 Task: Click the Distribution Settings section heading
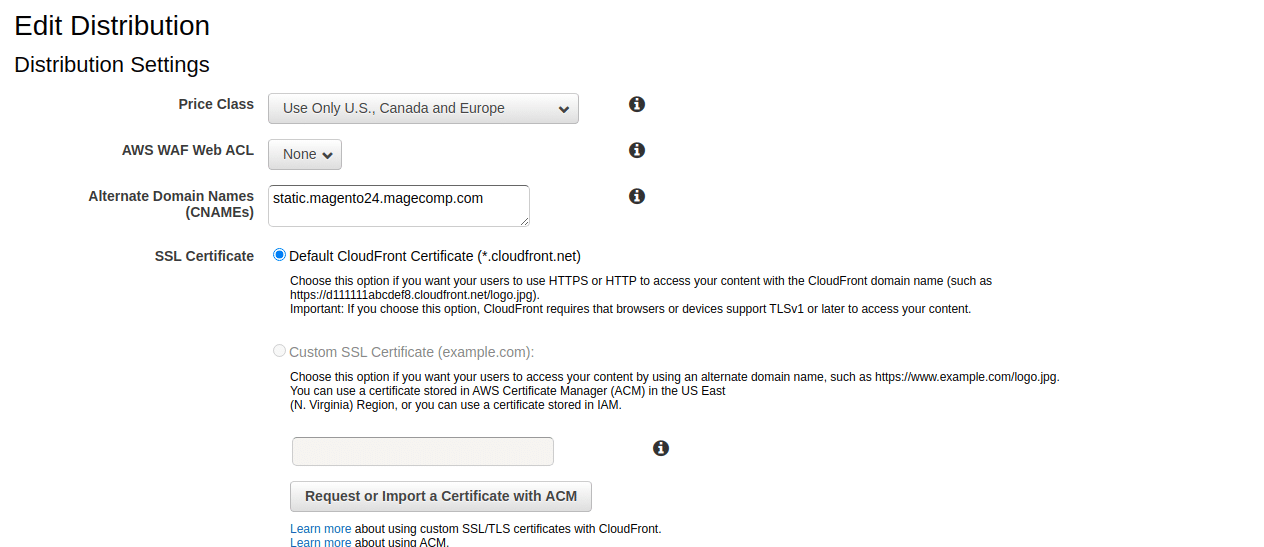(x=112, y=65)
